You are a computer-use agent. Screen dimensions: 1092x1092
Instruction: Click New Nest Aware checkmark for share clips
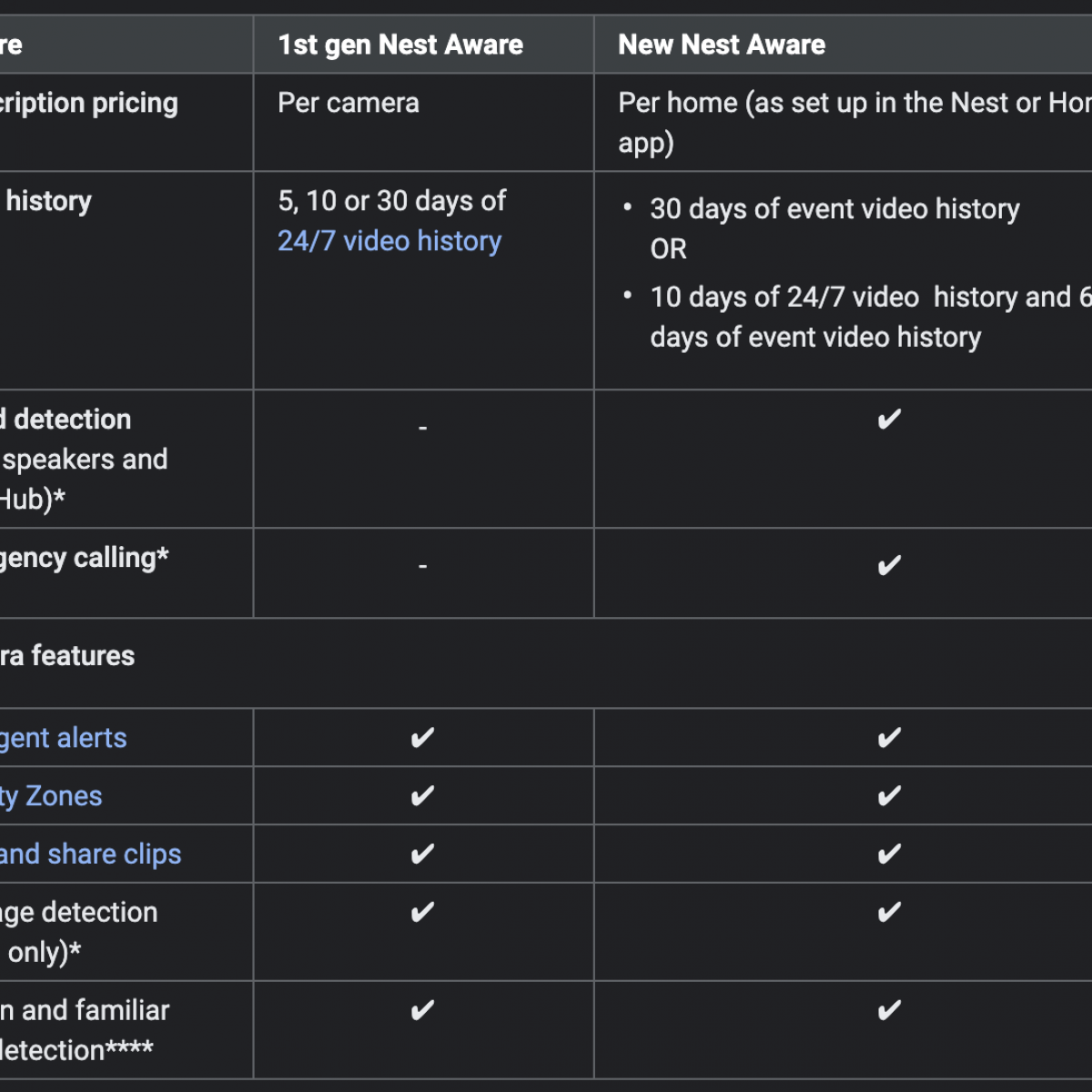pyautogui.click(x=889, y=854)
